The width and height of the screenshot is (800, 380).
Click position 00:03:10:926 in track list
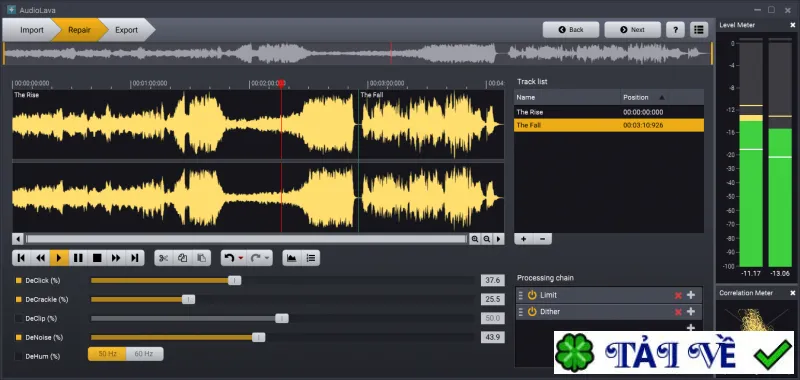point(643,125)
